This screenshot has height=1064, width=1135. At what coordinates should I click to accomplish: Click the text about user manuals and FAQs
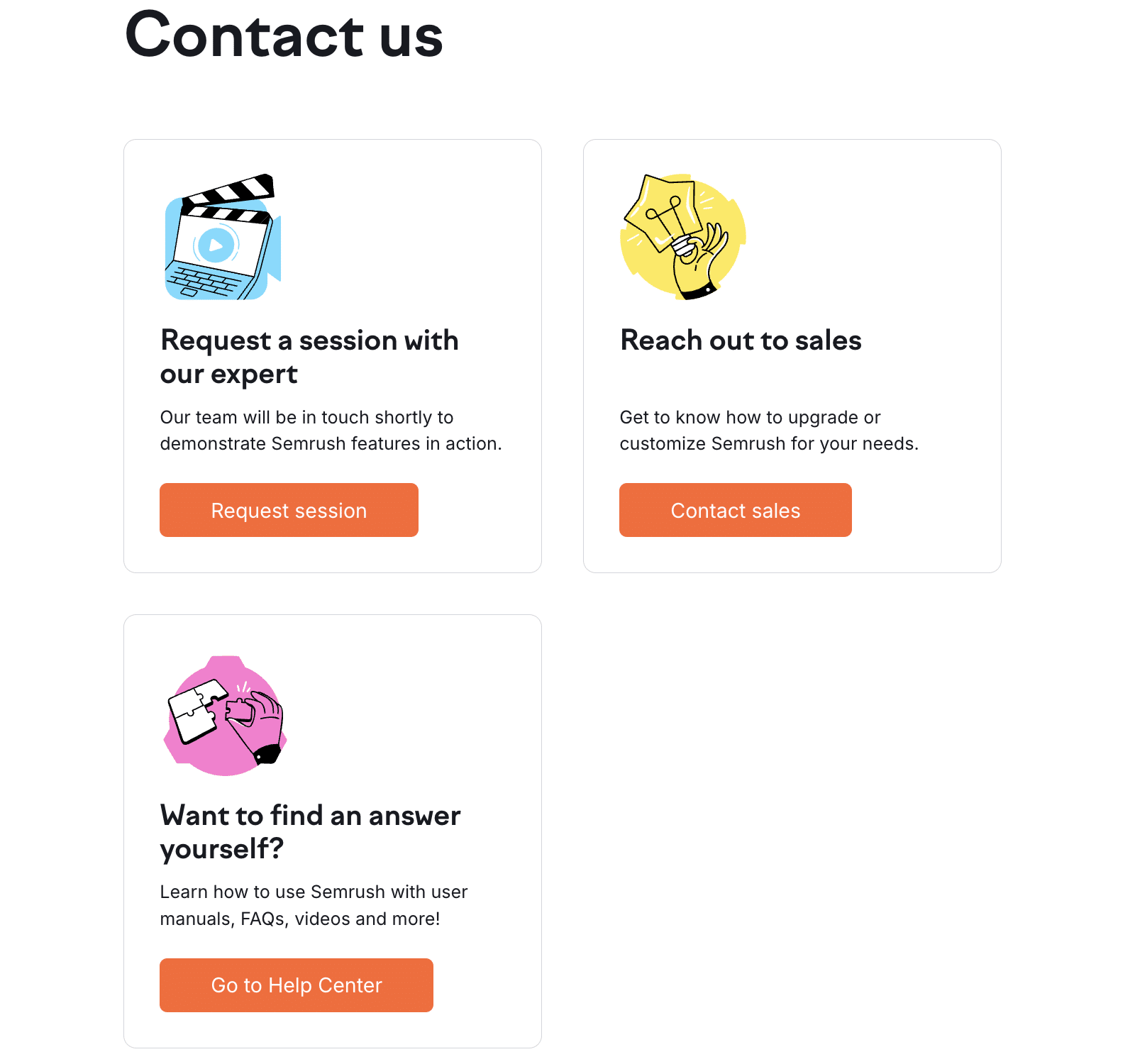314,905
